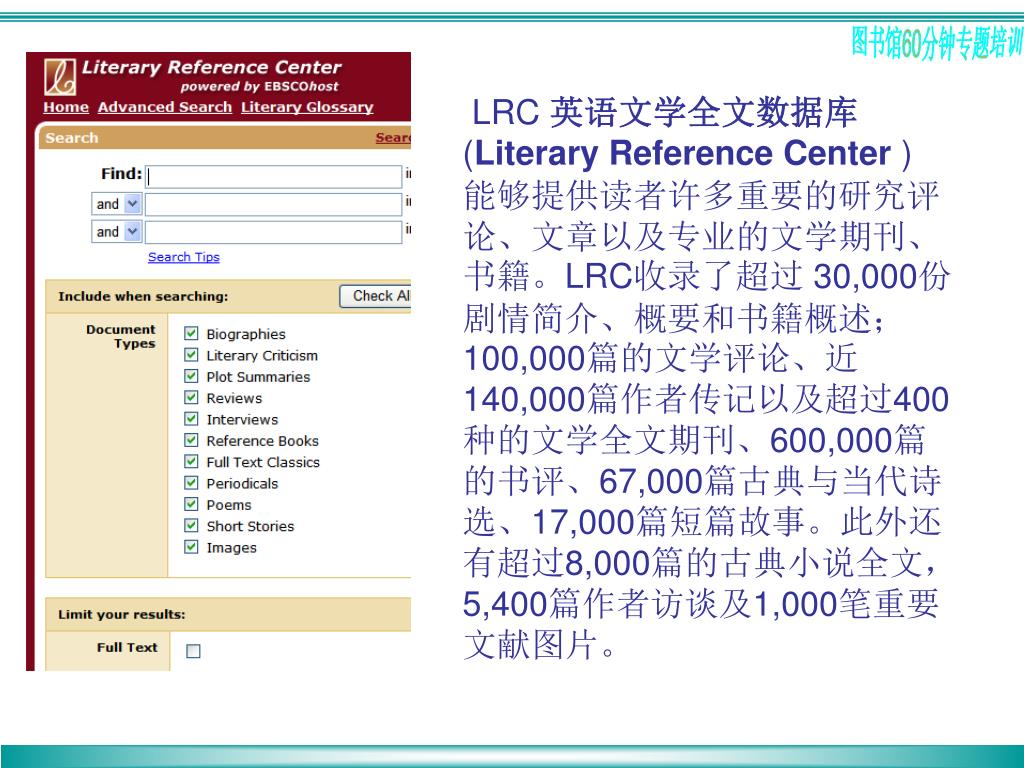The image size is (1024, 768).
Task: Open the Advanced Search link
Action: pyautogui.click(x=165, y=107)
